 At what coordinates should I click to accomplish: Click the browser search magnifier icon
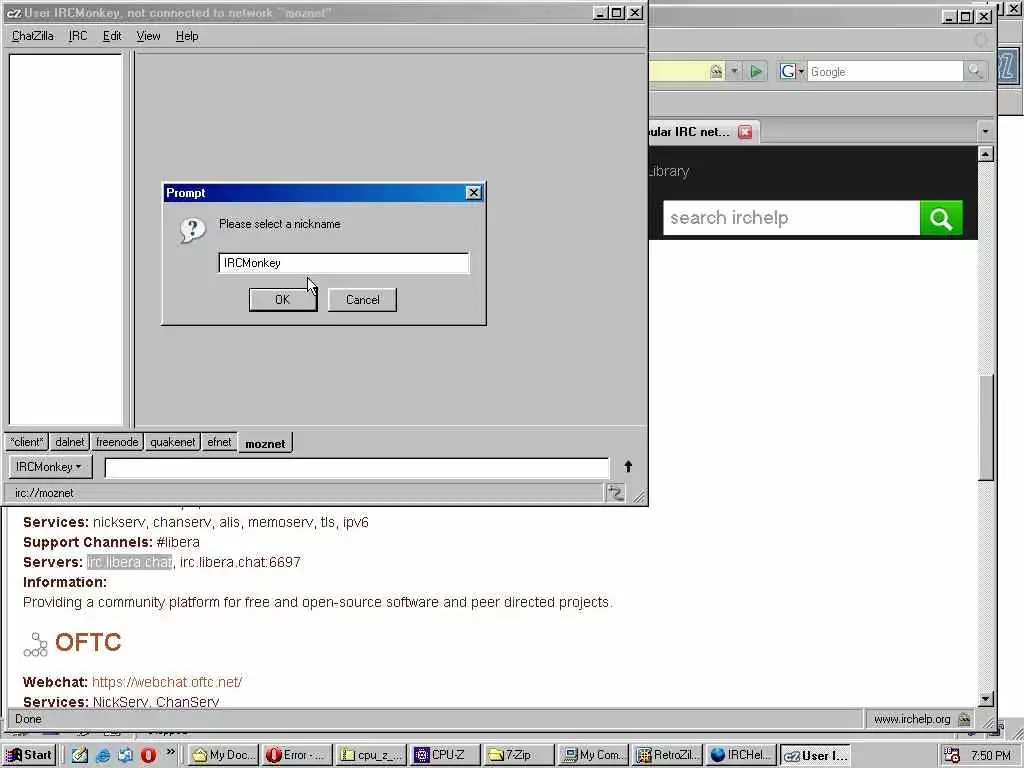click(x=975, y=71)
